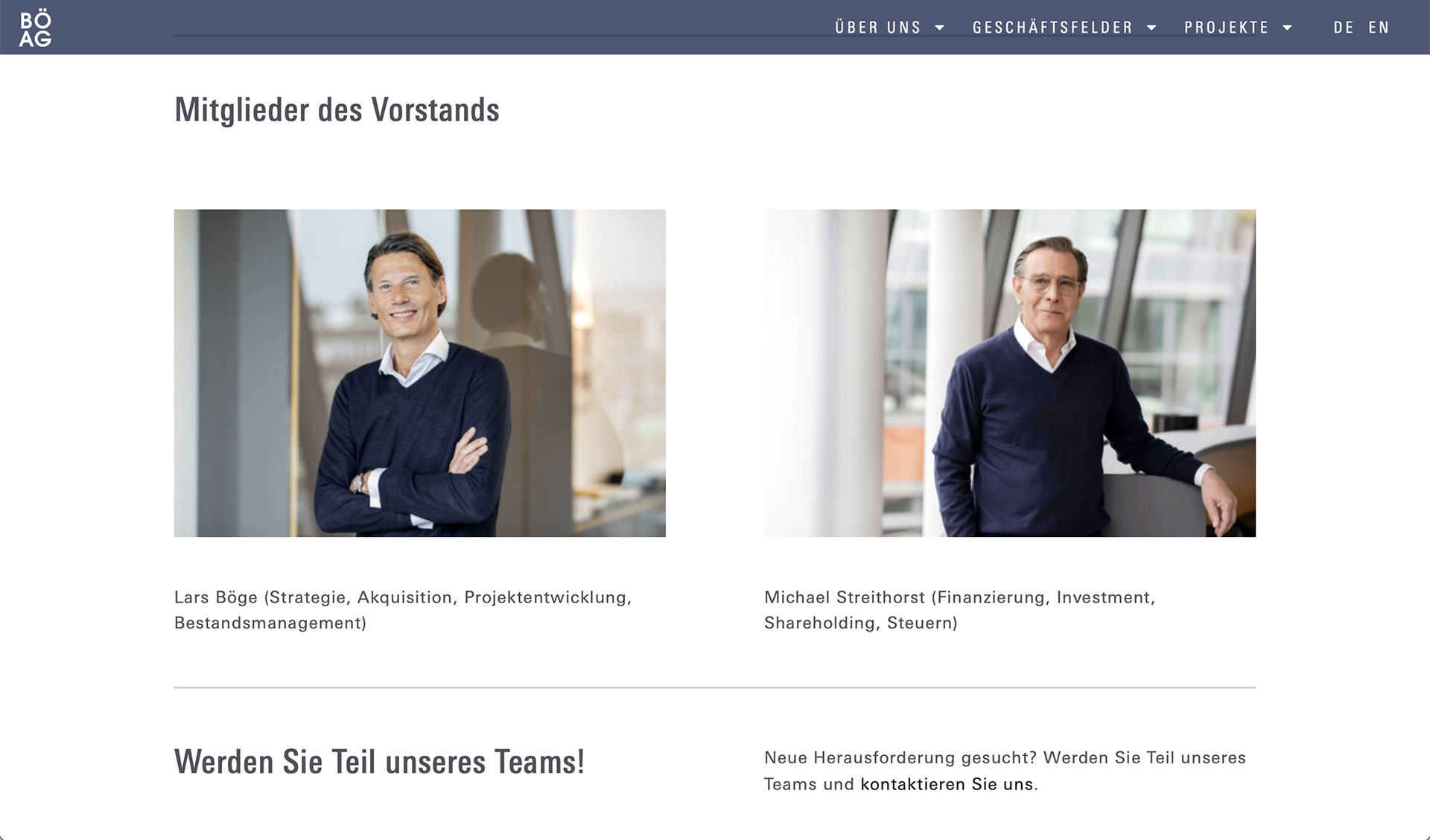Click the Michael Streithorst portrait photo

click(x=1009, y=373)
